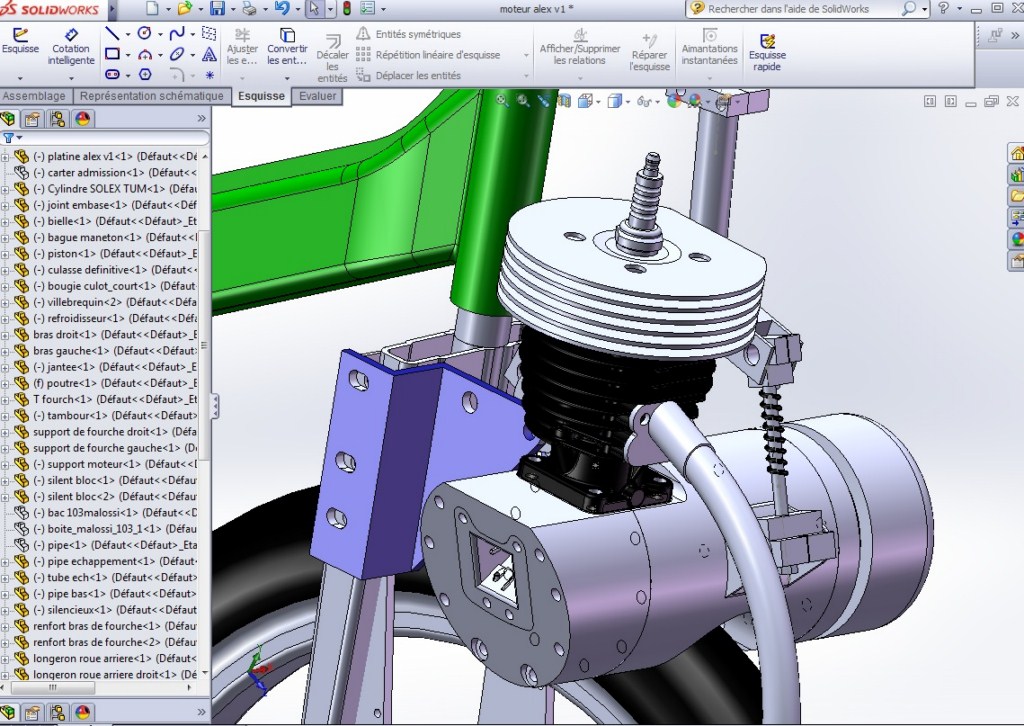Open the Save button dropdown arrow

pos(232,9)
